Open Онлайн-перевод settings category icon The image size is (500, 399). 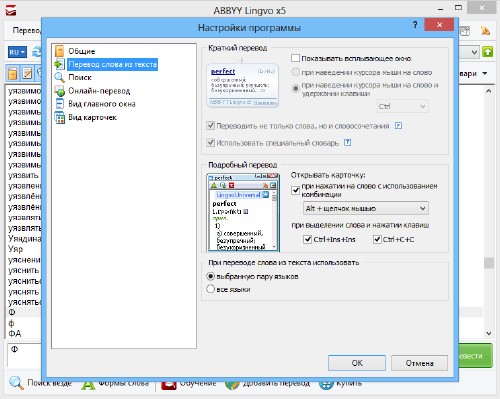click(x=59, y=91)
